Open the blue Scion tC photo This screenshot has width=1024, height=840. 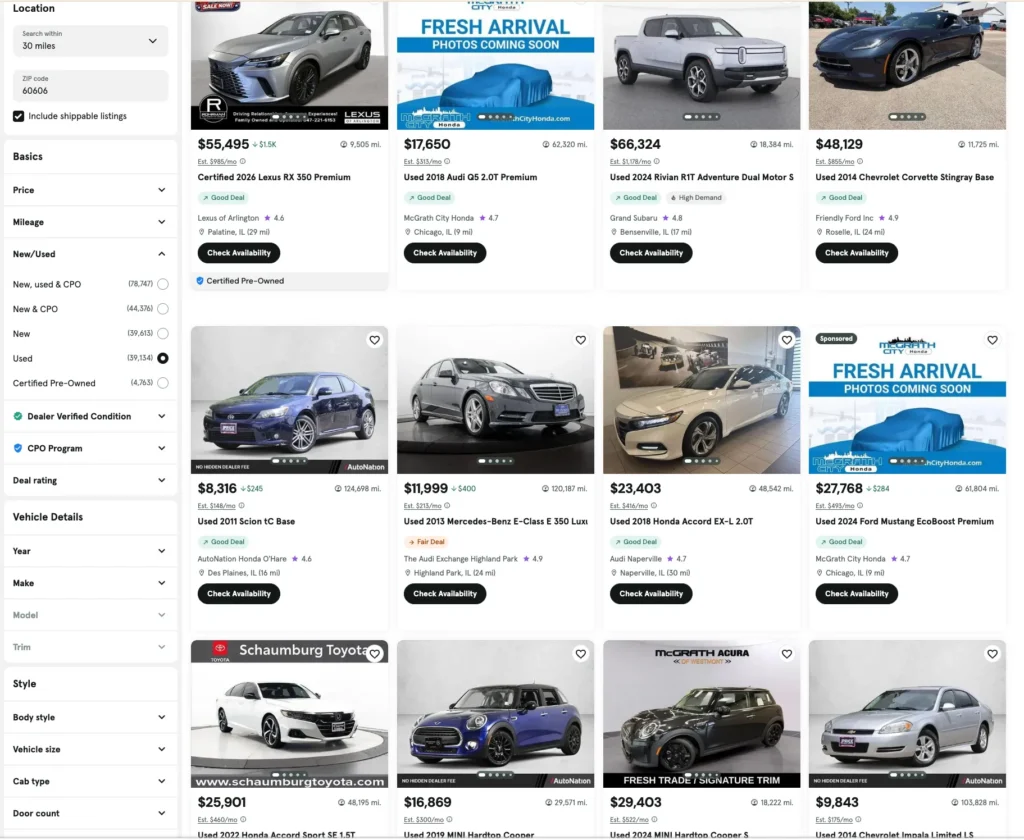click(x=289, y=400)
